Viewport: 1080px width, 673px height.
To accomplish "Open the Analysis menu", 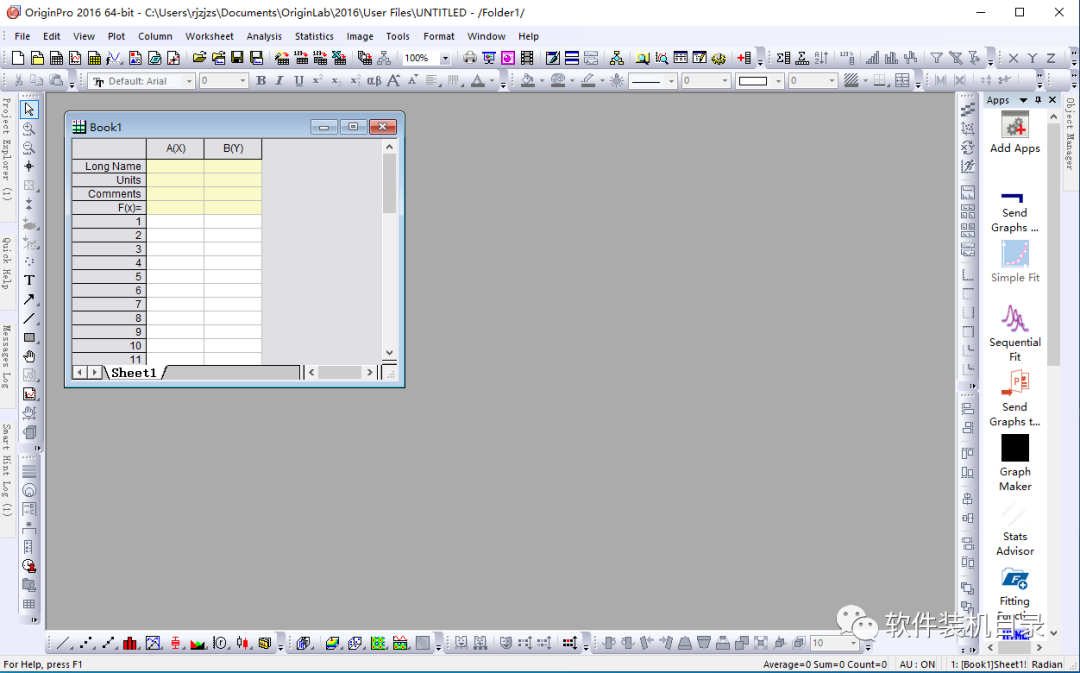I will [264, 37].
